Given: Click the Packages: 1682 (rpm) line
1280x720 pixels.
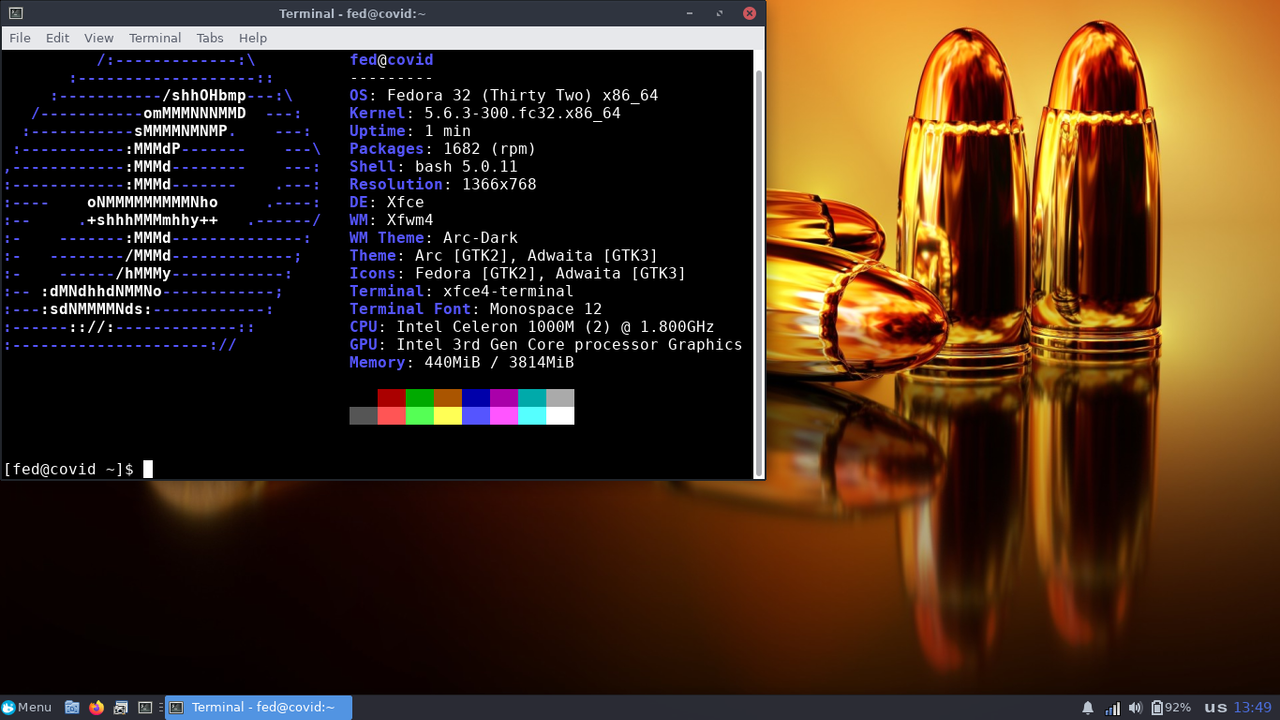Looking at the screenshot, I should [x=443, y=149].
